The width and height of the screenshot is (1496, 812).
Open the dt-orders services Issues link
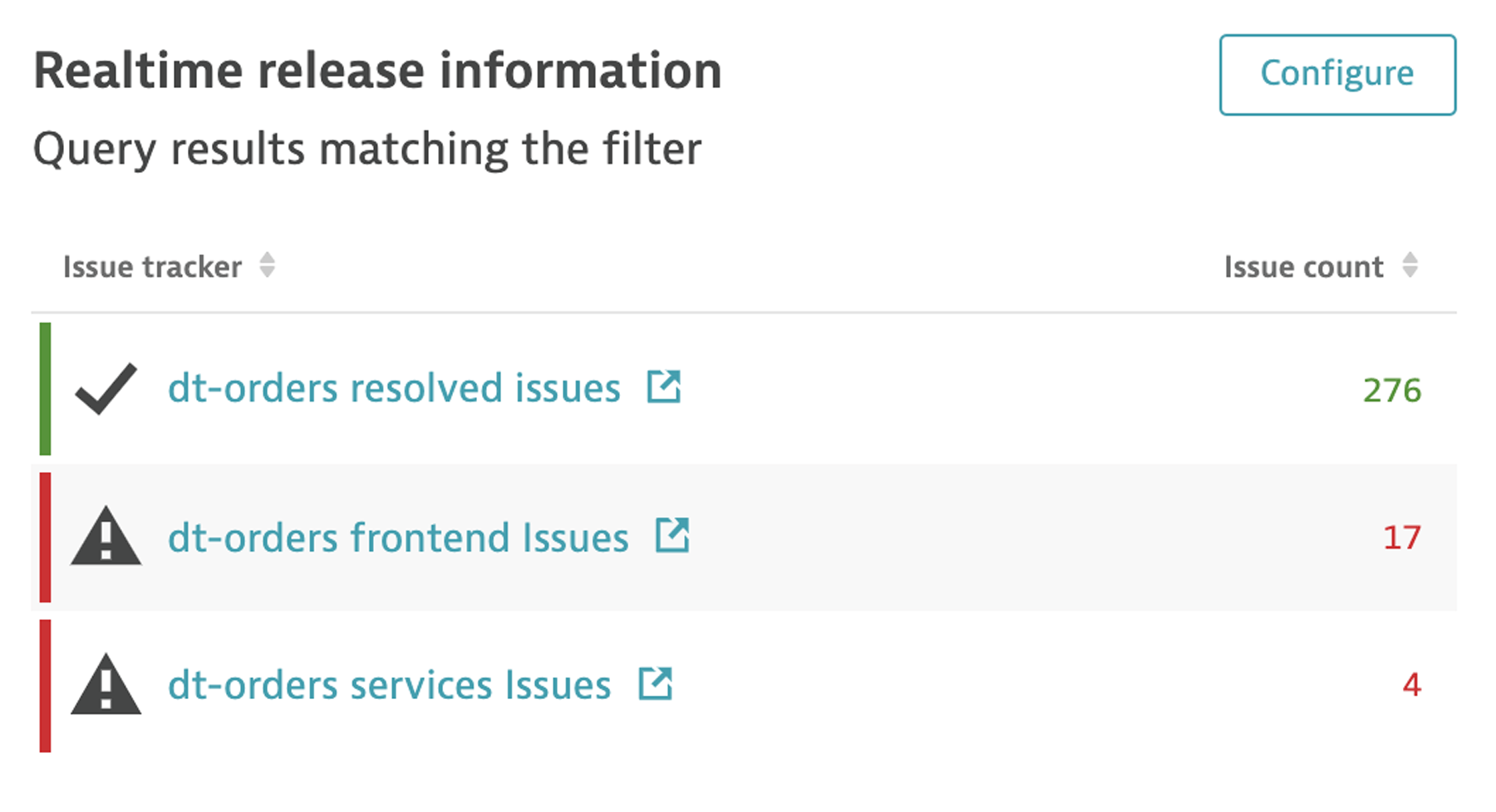pos(389,687)
